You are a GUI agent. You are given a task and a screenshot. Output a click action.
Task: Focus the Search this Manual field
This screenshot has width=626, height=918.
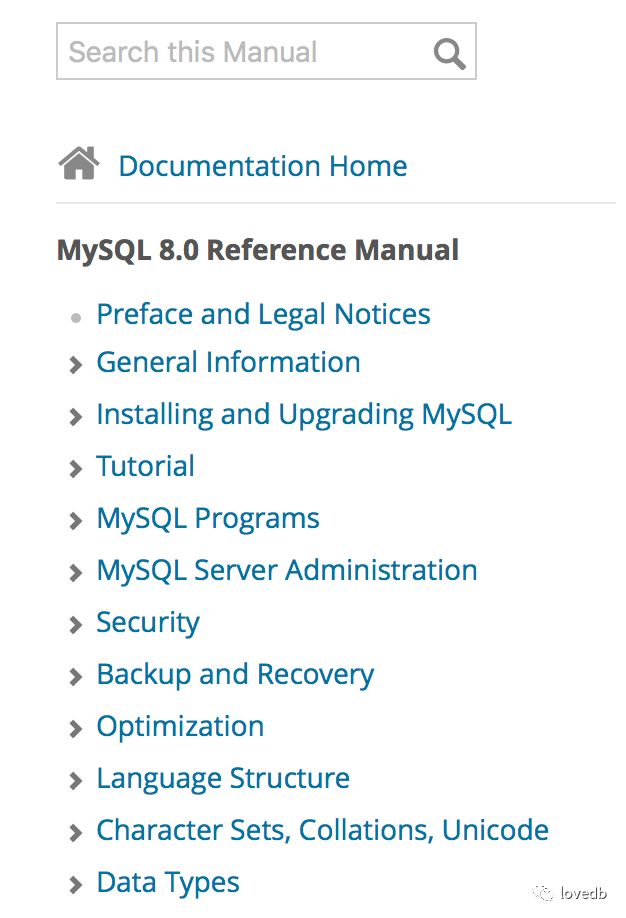(266, 51)
